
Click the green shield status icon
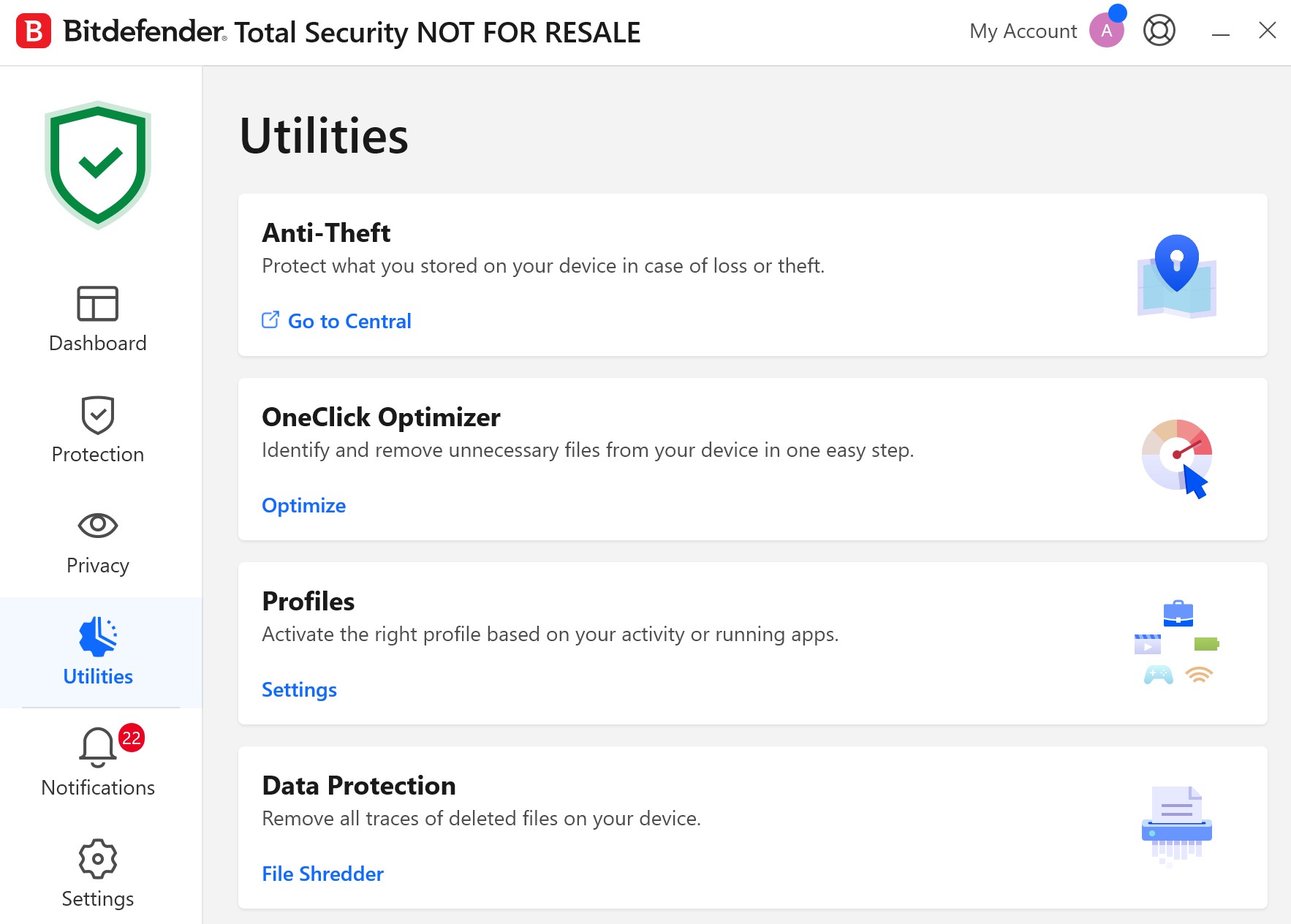tap(98, 165)
